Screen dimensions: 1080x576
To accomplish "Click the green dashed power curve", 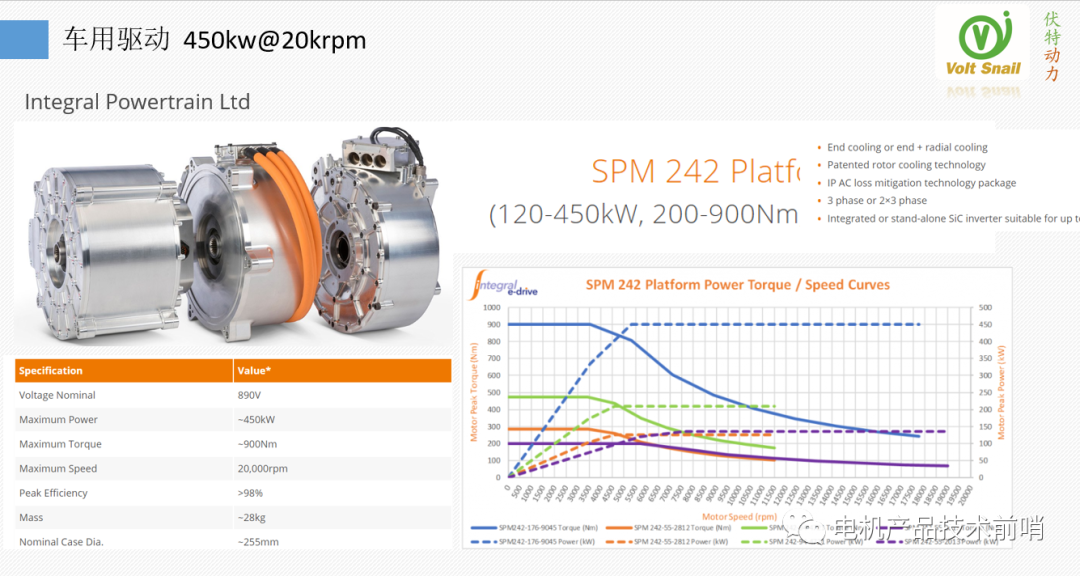I will pos(696,406).
